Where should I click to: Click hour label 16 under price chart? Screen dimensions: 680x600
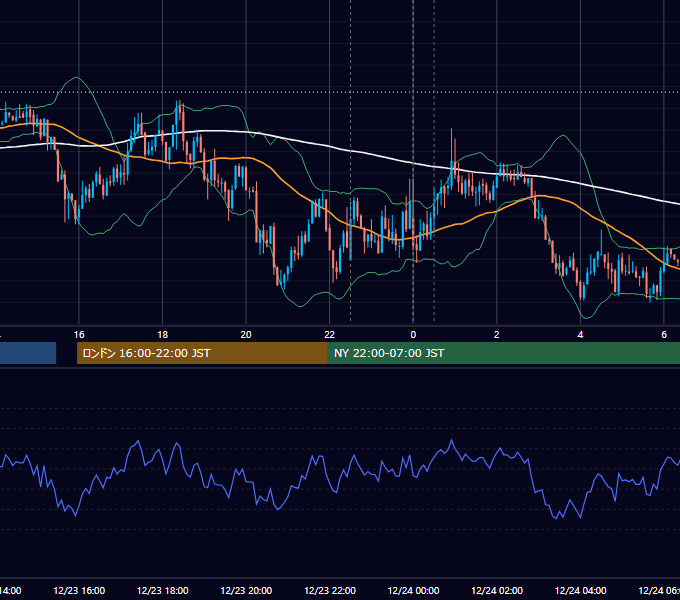point(79,335)
